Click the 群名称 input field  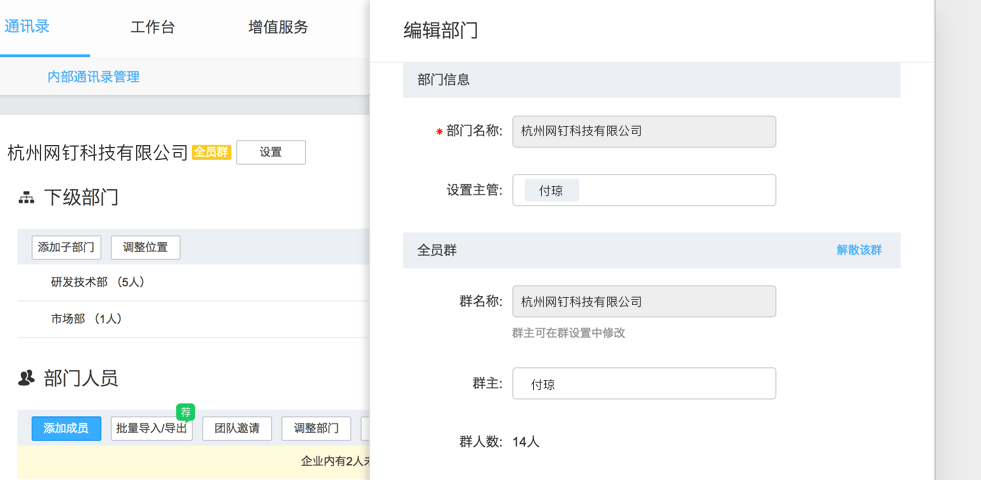644,302
